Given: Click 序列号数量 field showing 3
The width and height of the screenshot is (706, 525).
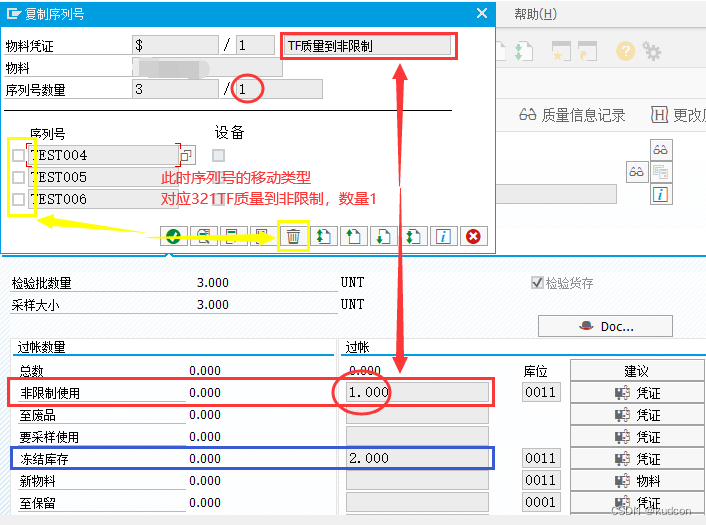Looking at the screenshot, I should 176,89.
